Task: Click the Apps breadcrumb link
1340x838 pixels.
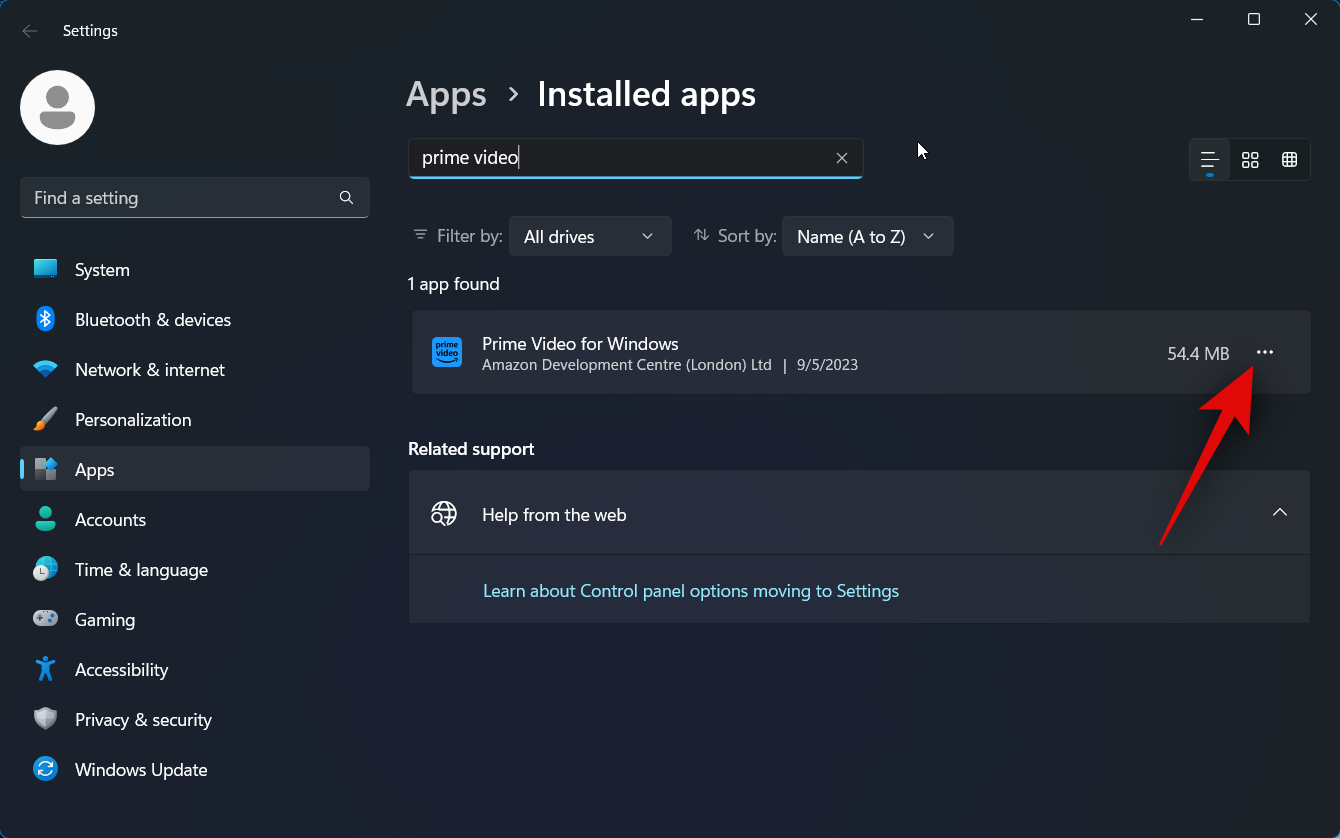Action: point(446,94)
